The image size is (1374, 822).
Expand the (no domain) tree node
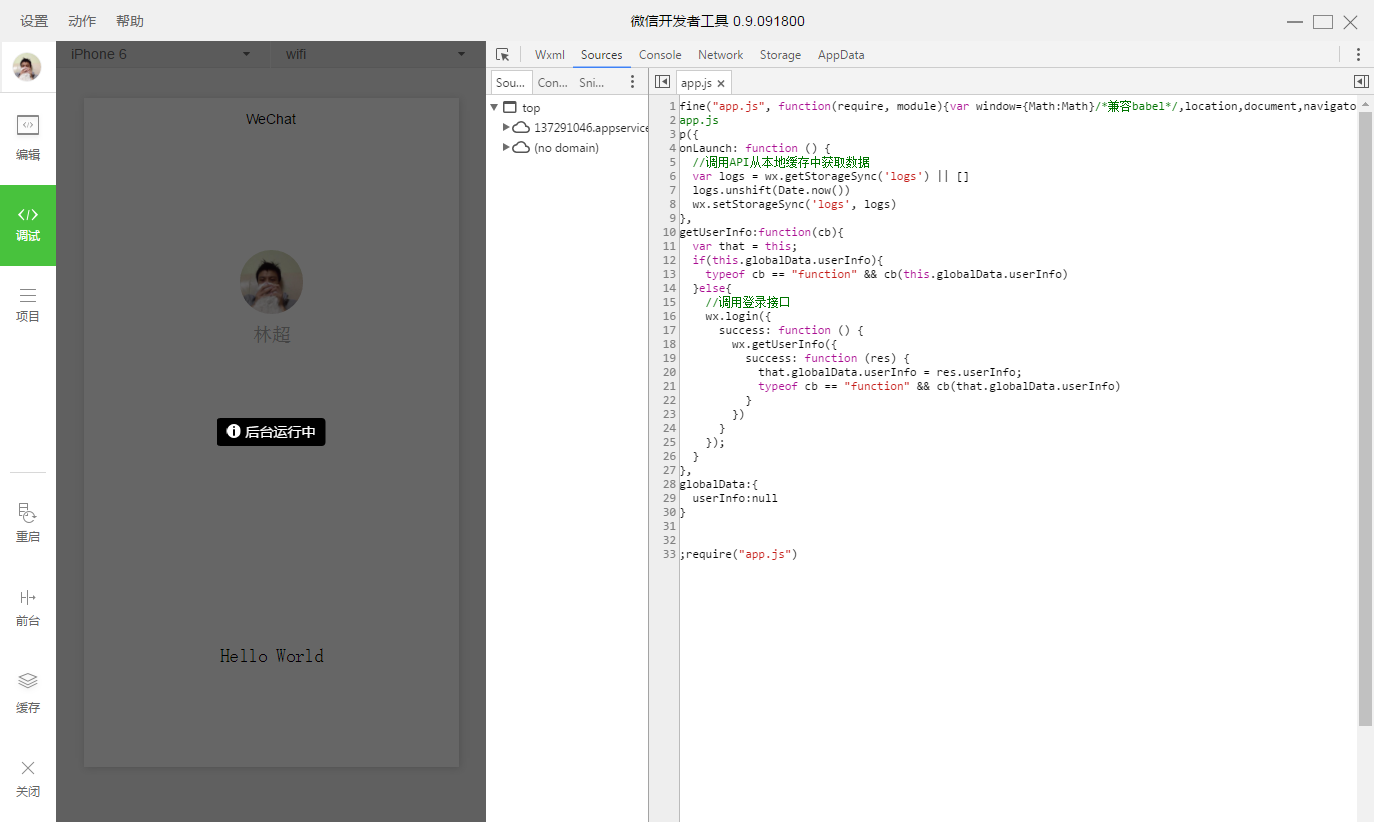pos(506,147)
